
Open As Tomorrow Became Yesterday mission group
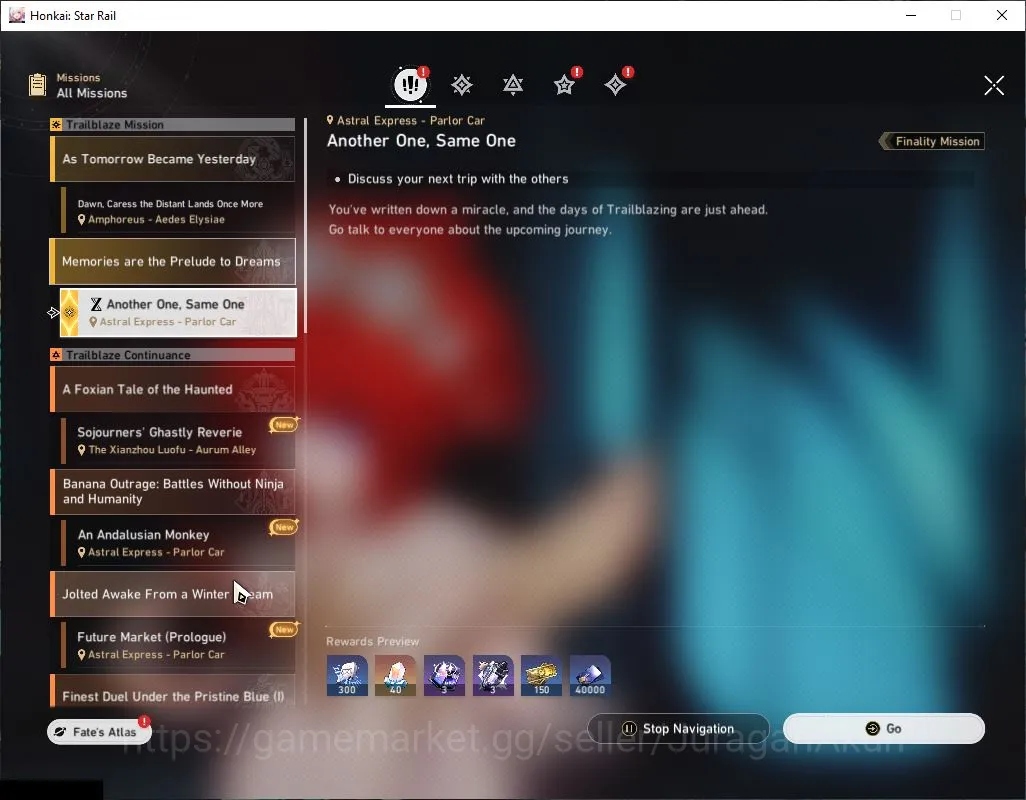[x=172, y=159]
